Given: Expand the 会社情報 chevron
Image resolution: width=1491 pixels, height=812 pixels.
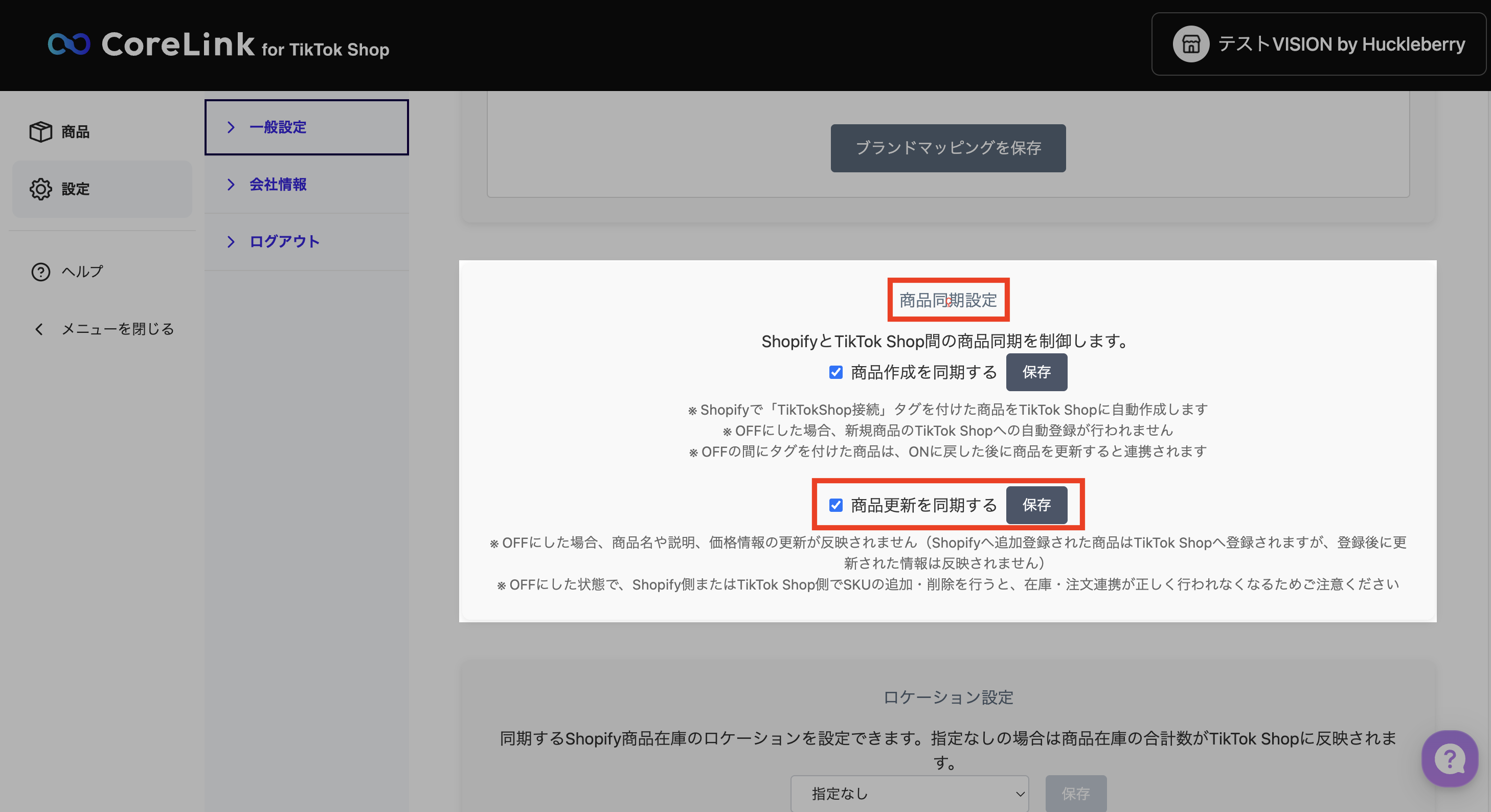Looking at the screenshot, I should point(231,185).
